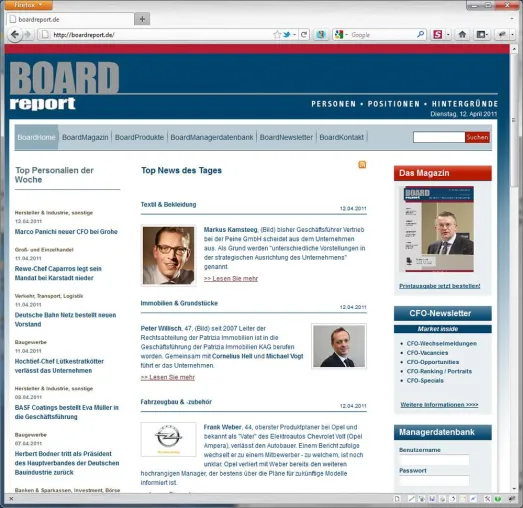Click the pink S toolbar icon
The image size is (523, 508).
437,34
